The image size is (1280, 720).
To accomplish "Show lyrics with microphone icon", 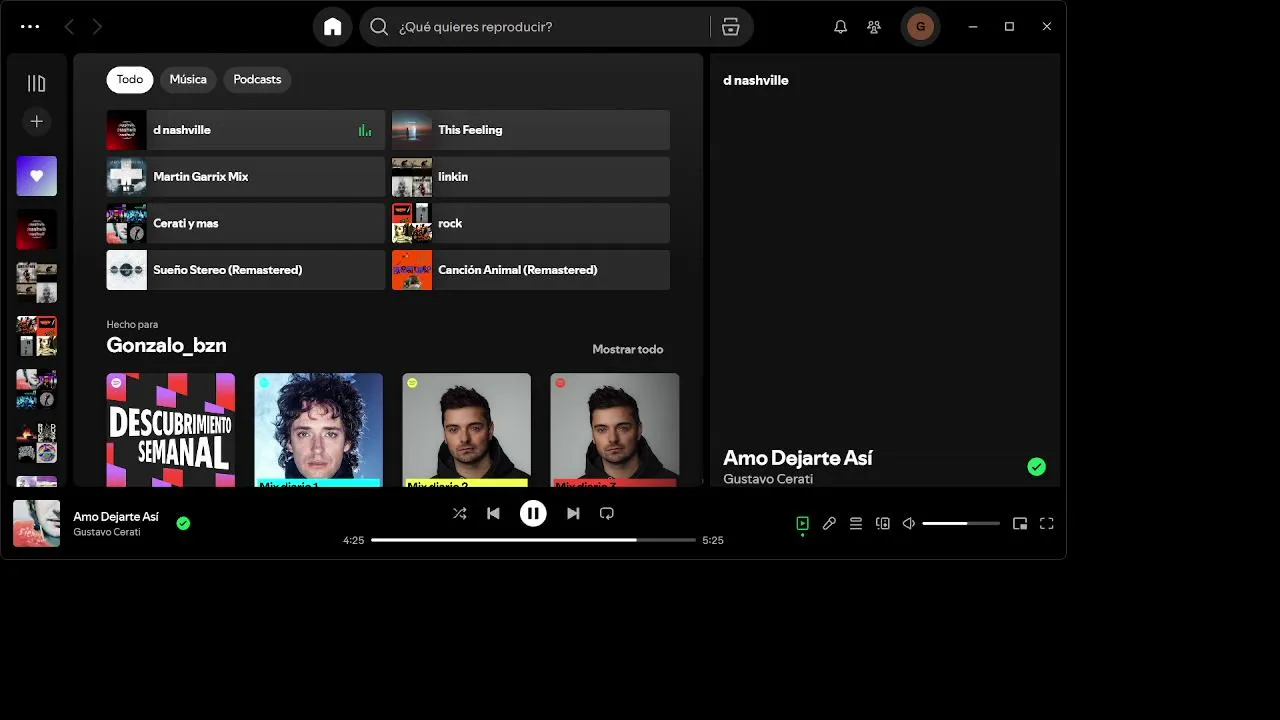I will click(x=829, y=523).
